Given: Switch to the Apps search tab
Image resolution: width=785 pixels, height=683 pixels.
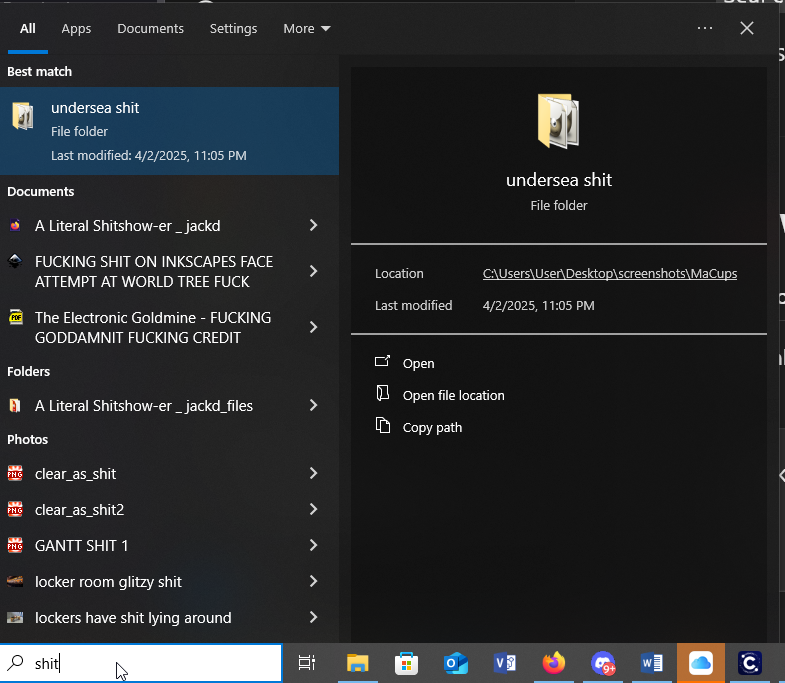Looking at the screenshot, I should [x=76, y=29].
